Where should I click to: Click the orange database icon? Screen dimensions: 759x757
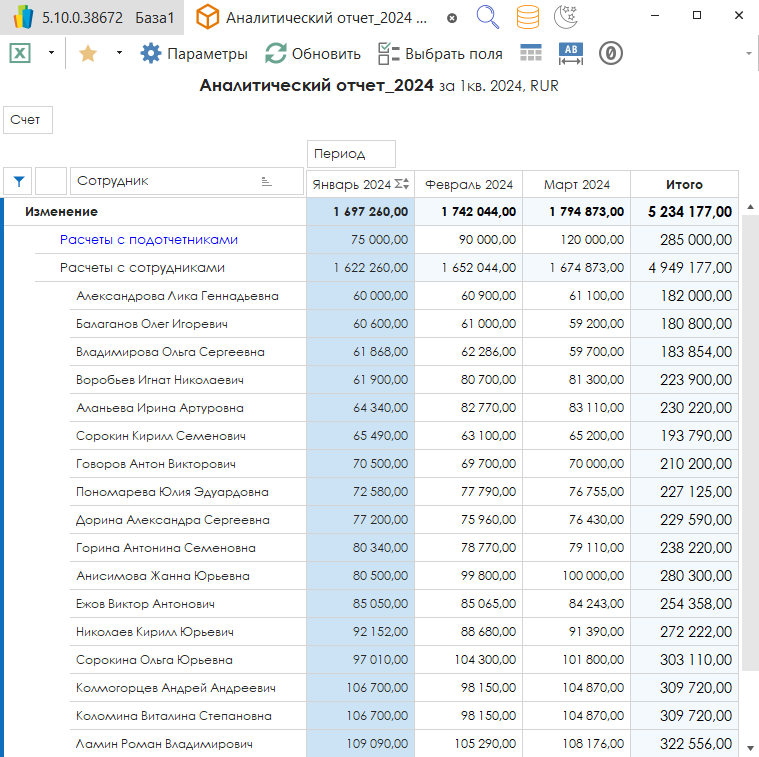pos(528,17)
